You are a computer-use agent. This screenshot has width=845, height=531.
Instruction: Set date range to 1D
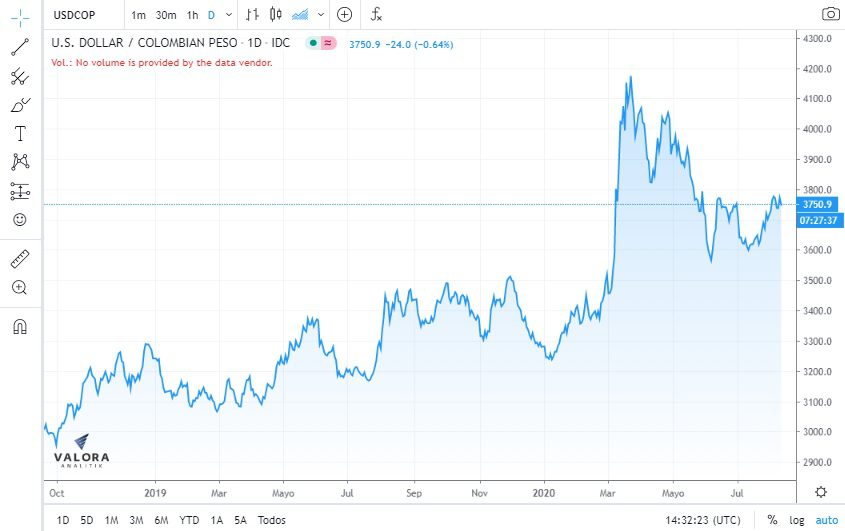pyautogui.click(x=63, y=520)
